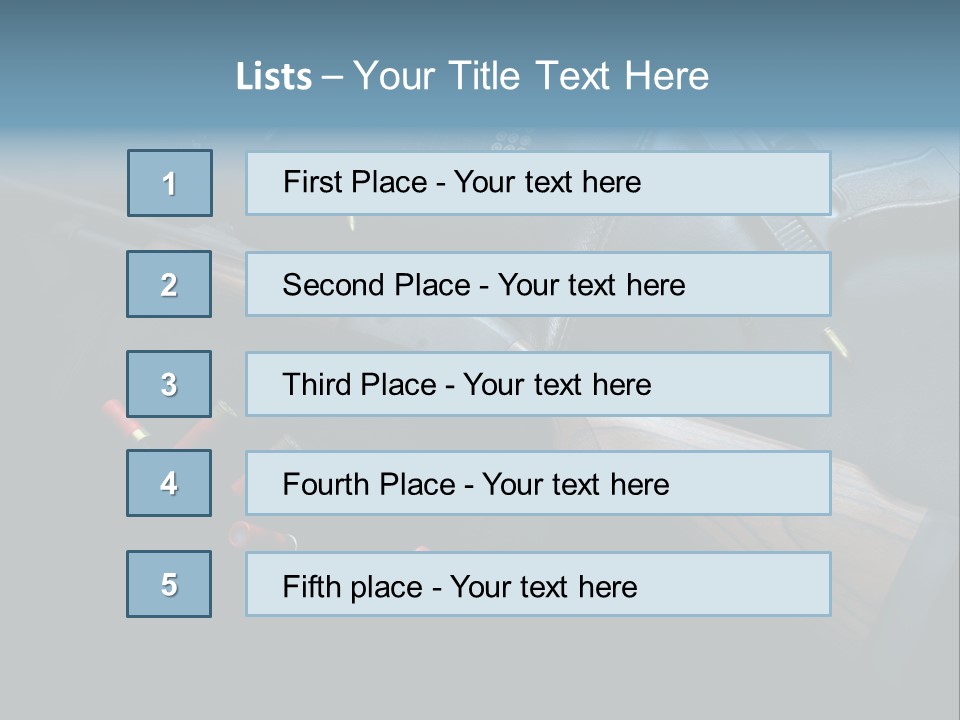Click the "Fourth Place - Your text here" bar
The width and height of the screenshot is (960, 720).
538,484
